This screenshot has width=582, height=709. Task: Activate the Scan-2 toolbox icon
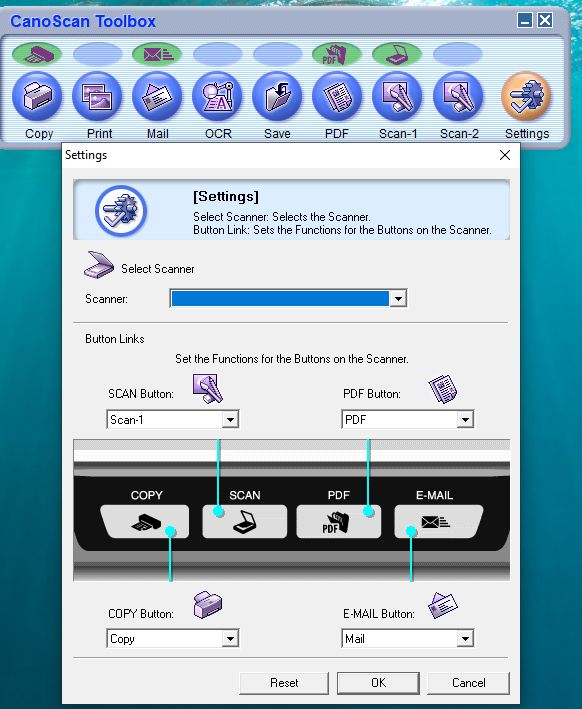(458, 96)
